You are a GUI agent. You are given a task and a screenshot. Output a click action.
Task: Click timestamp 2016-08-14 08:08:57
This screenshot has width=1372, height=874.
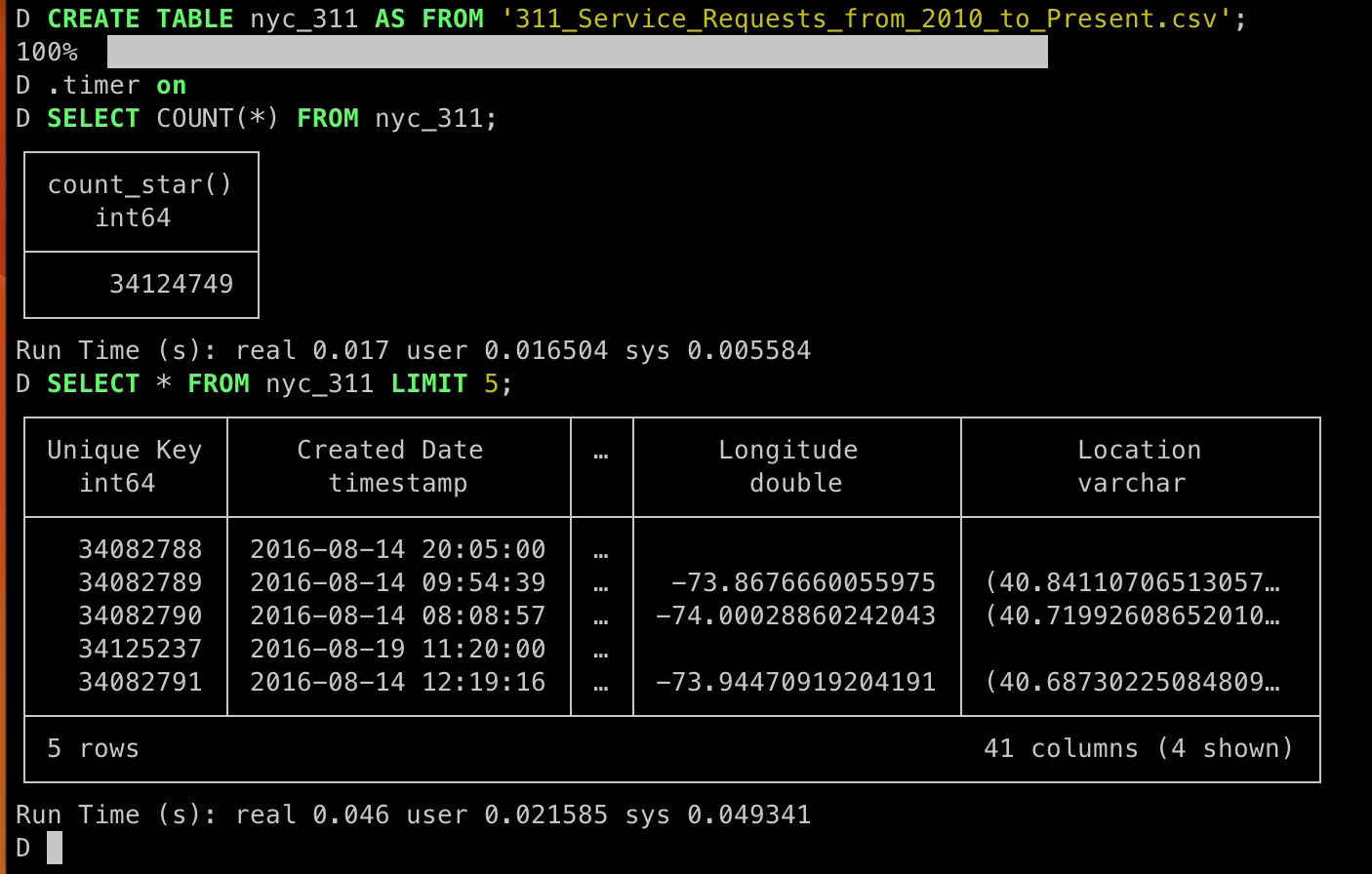(x=398, y=616)
